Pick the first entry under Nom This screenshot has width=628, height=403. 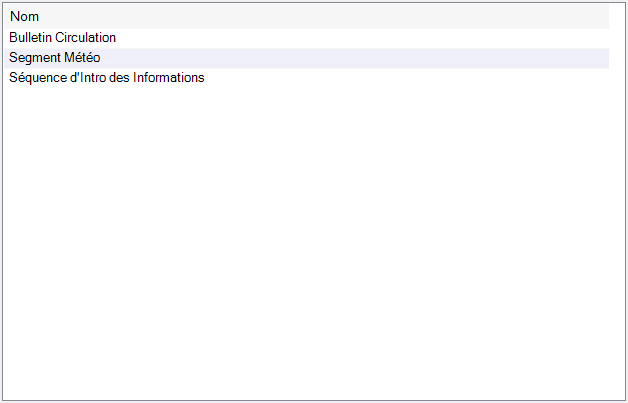click(x=307, y=38)
